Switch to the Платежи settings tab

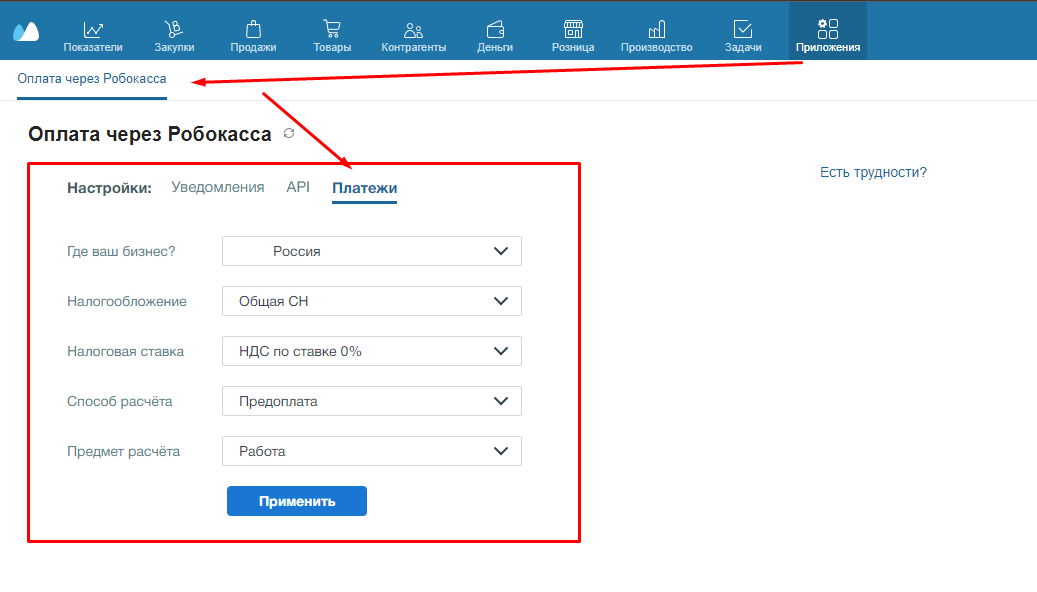click(364, 188)
